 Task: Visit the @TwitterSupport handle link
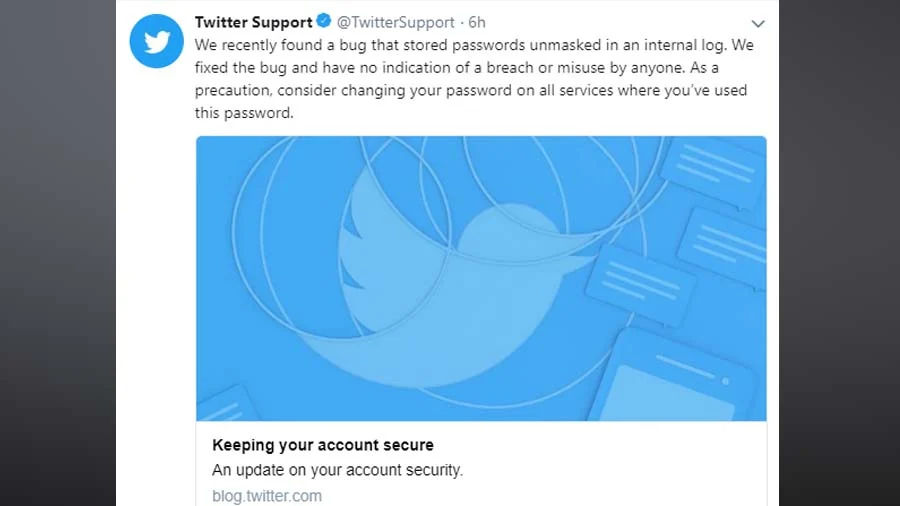coord(395,22)
